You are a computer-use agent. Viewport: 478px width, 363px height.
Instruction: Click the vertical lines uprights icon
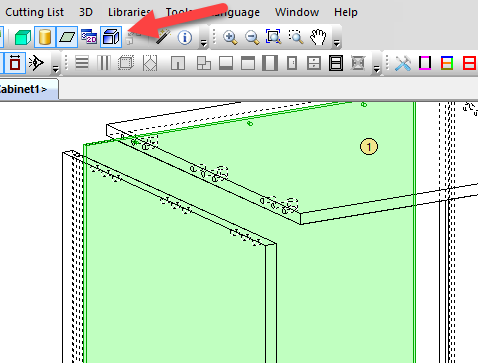(104, 62)
